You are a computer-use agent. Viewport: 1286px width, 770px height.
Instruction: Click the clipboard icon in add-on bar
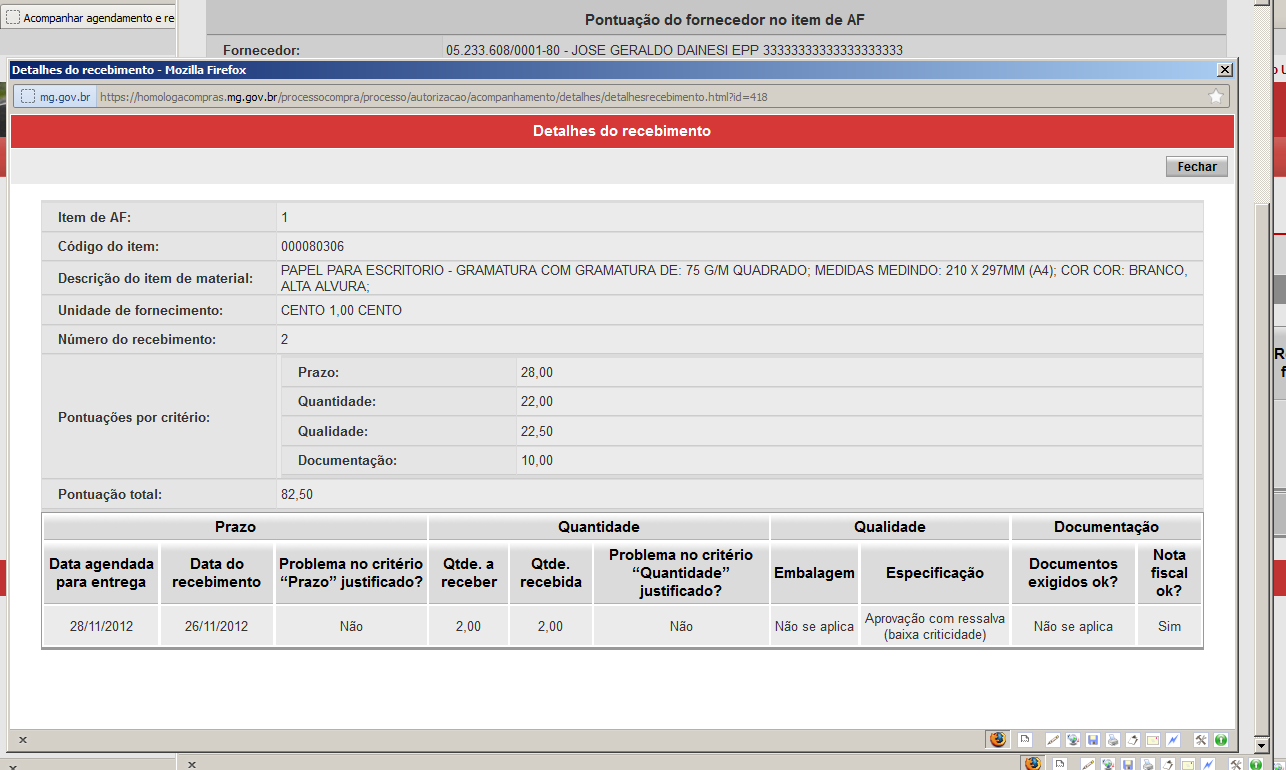click(1133, 740)
